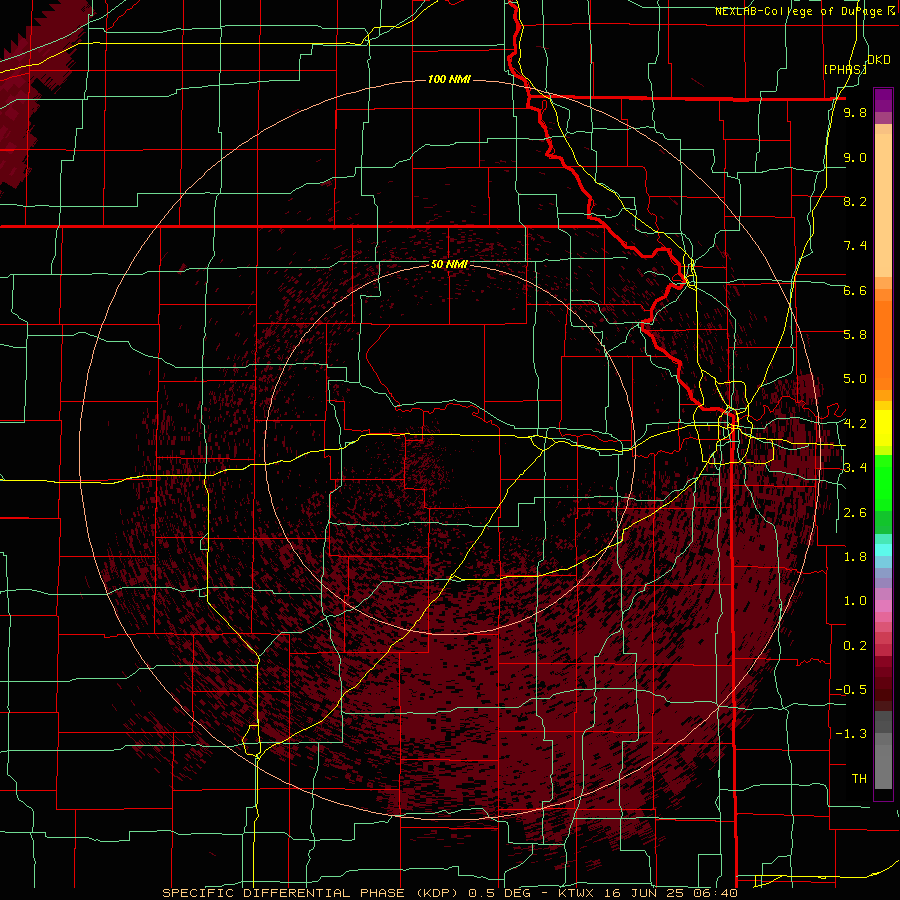Click the -1.3 value on the color scale
900x900 pixels.
pos(851,734)
